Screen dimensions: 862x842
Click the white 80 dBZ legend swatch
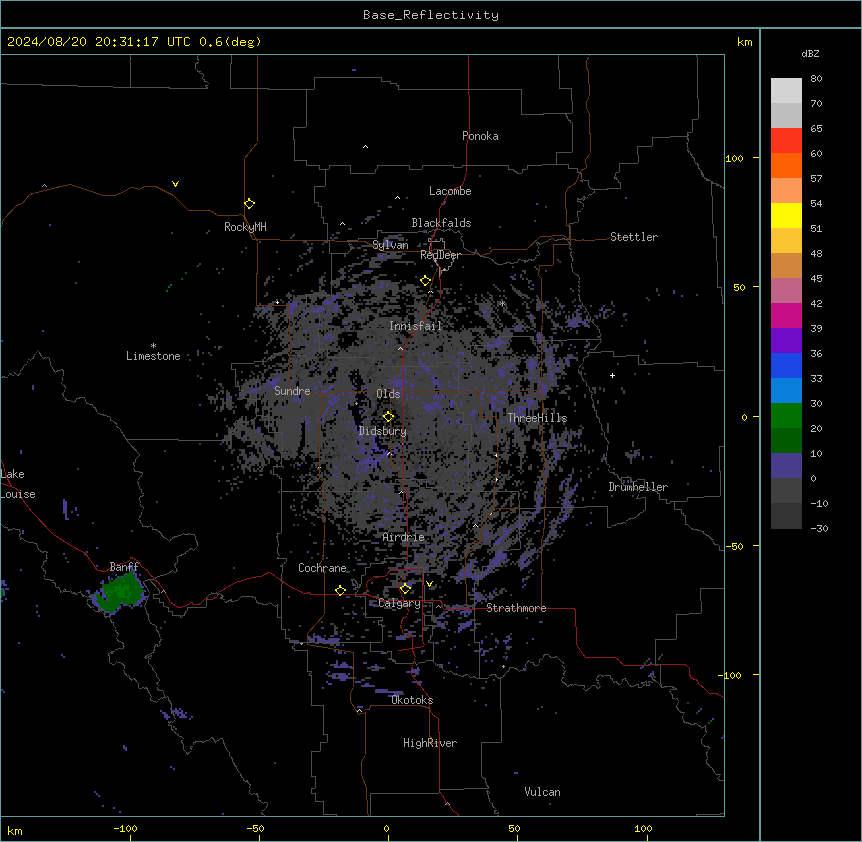tap(786, 91)
